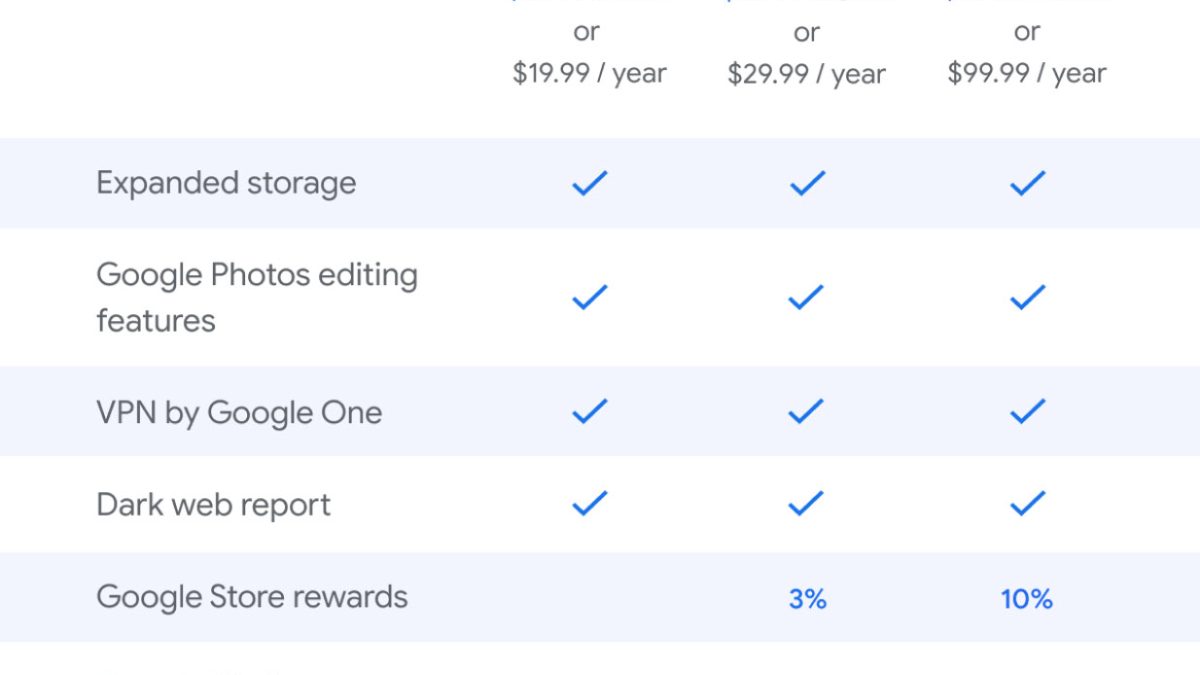Choose the $99.99 / year price
This screenshot has width=1200, height=675.
click(x=1027, y=74)
